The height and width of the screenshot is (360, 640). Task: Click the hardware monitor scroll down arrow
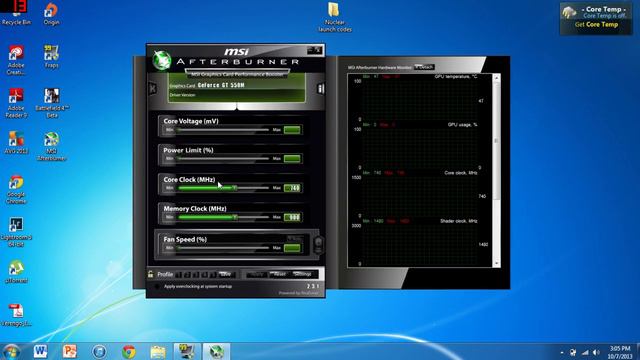pyautogui.click(x=497, y=264)
